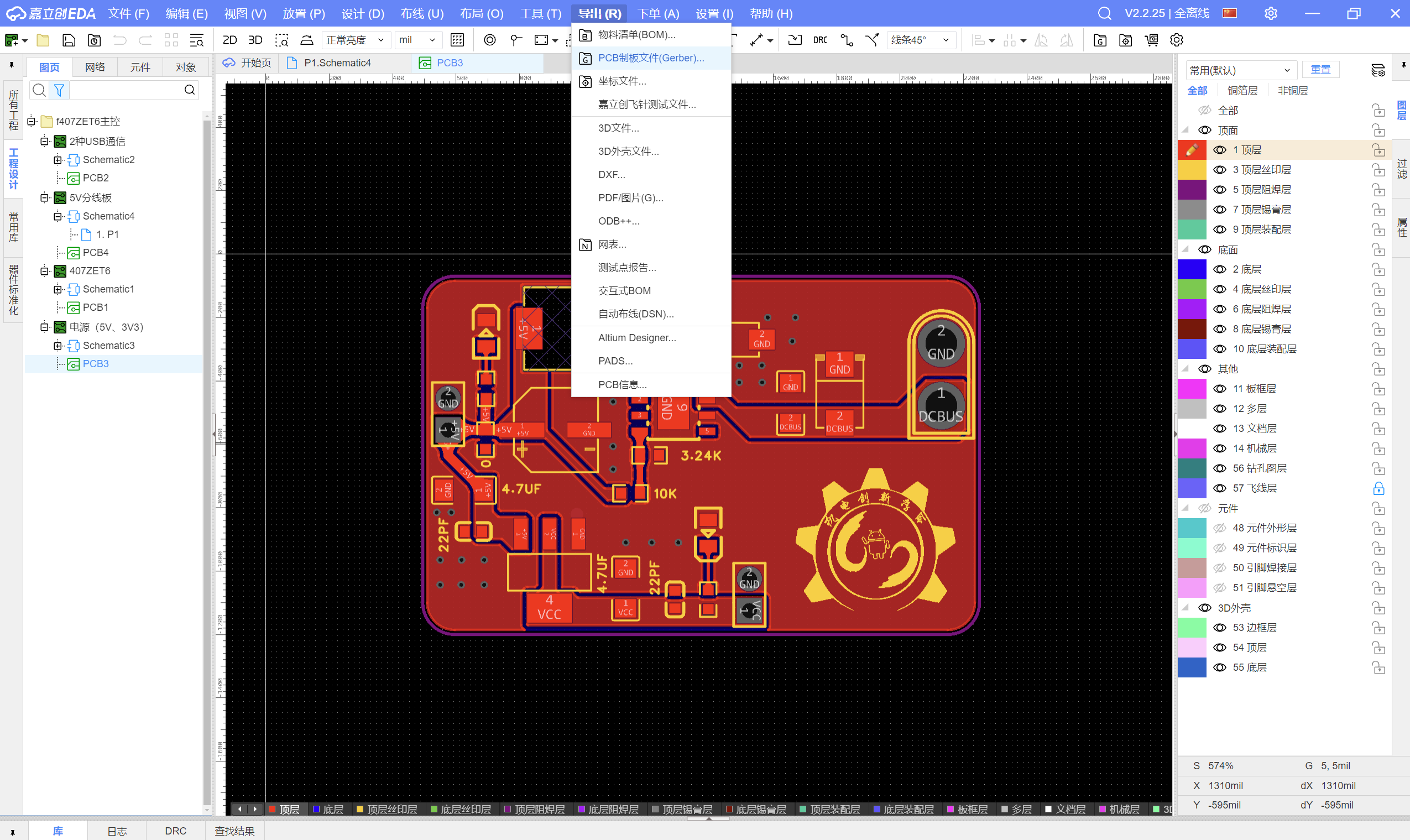The width and height of the screenshot is (1410, 840).
Task: Collapse the 2种USB通信 tree node
Action: [44, 141]
